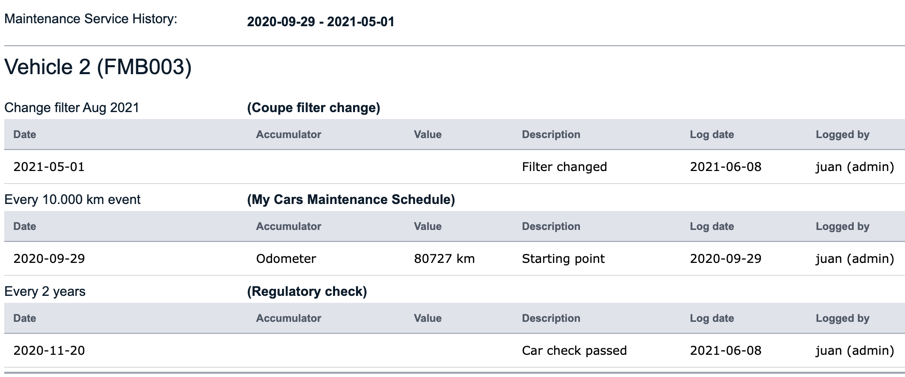Select the Starting point description cell

pyautogui.click(x=563, y=259)
